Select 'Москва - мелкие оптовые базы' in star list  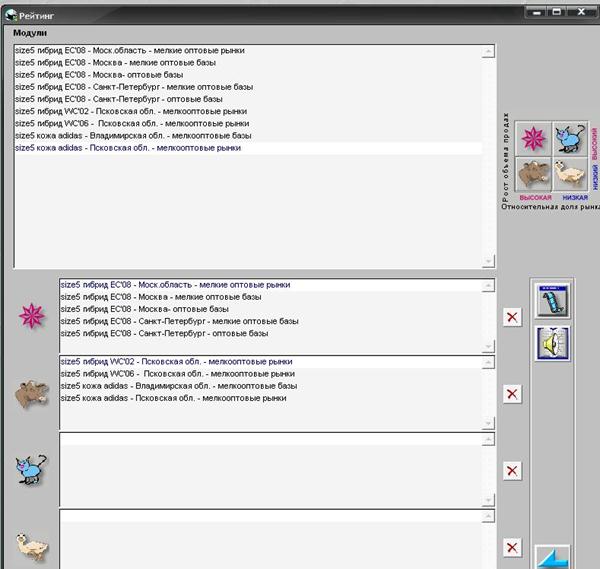coord(271,297)
